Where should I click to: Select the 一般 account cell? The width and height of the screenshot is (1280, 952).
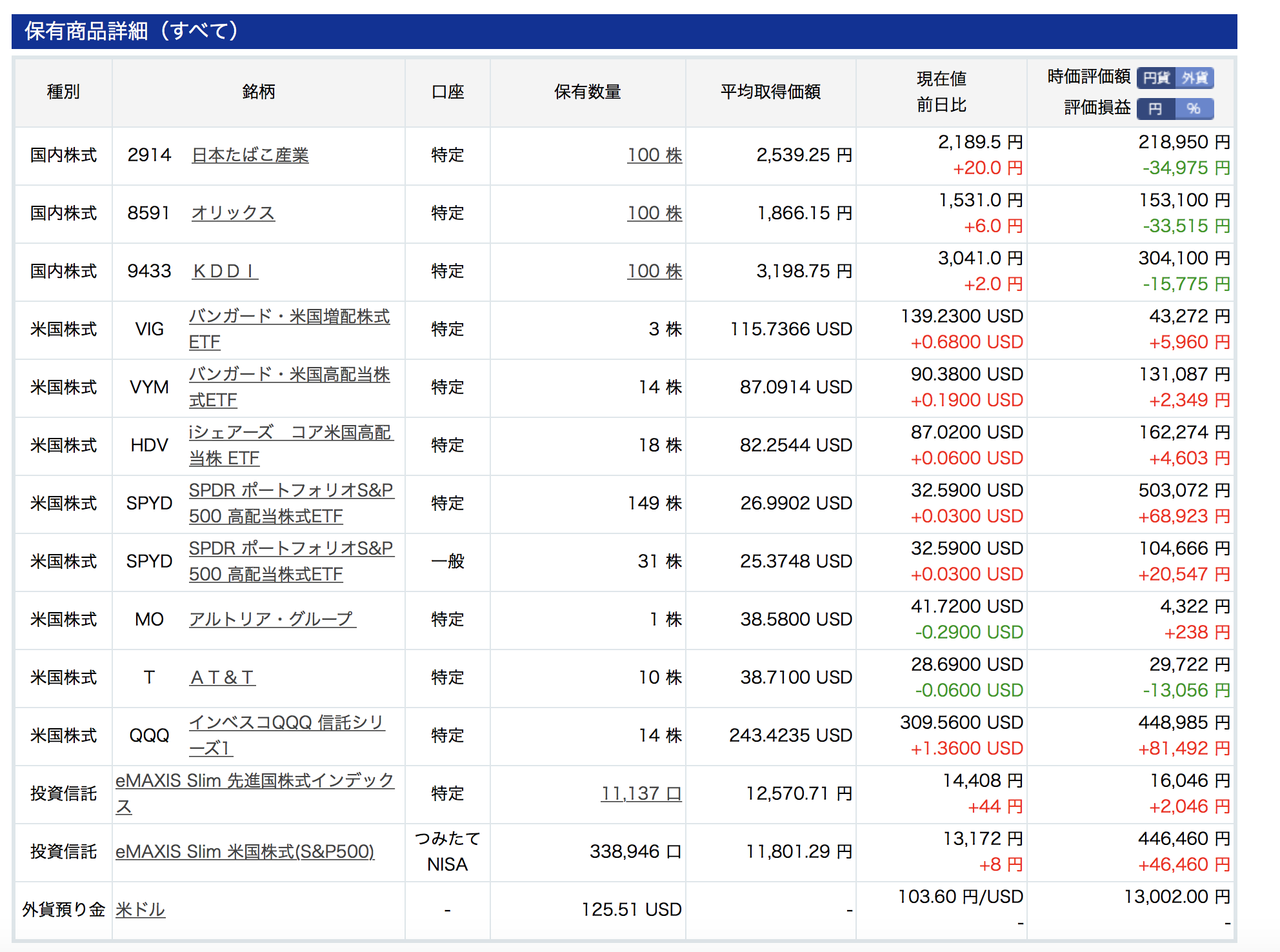(x=448, y=562)
